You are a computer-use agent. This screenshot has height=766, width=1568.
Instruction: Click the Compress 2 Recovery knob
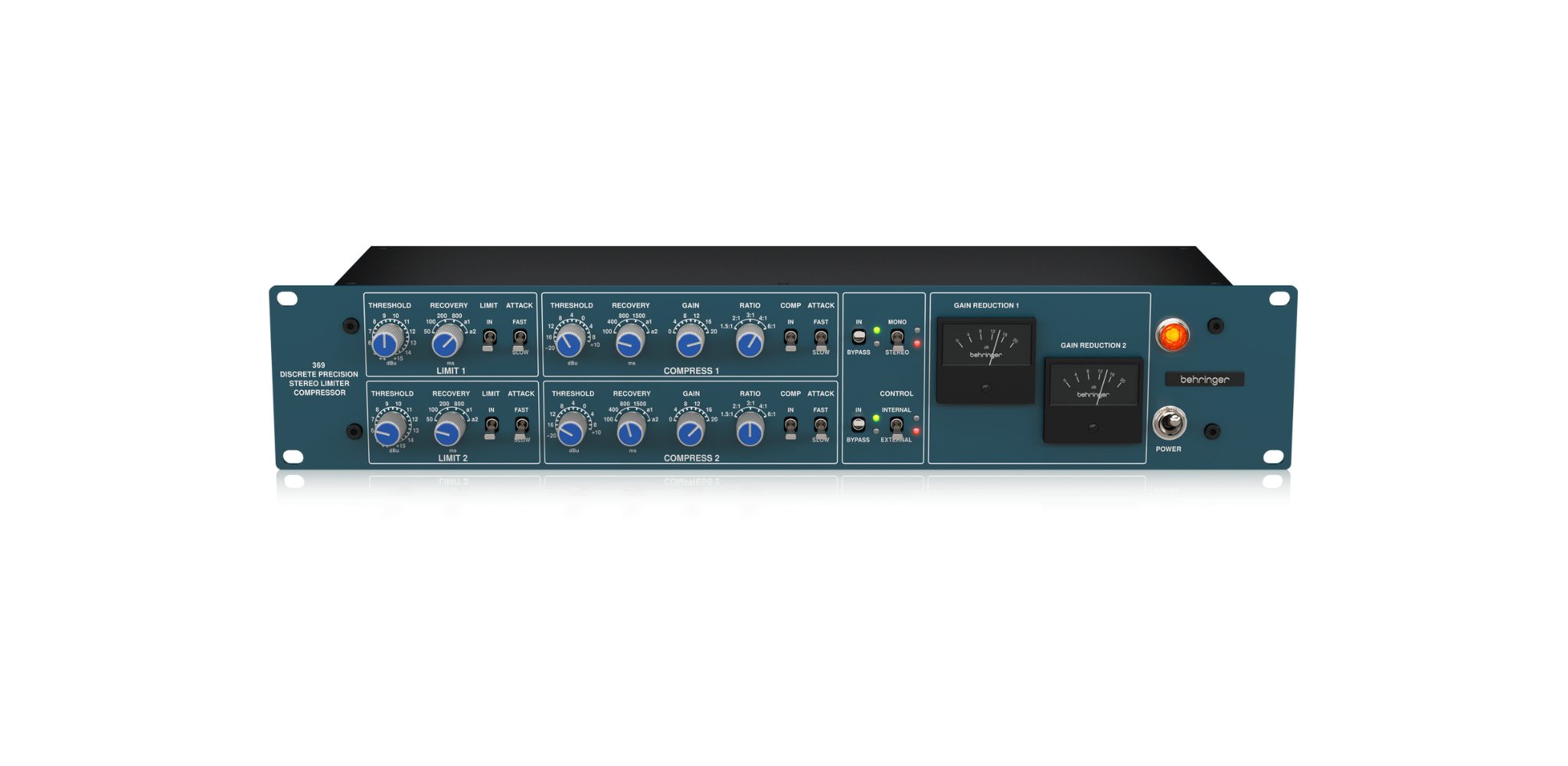[631, 430]
